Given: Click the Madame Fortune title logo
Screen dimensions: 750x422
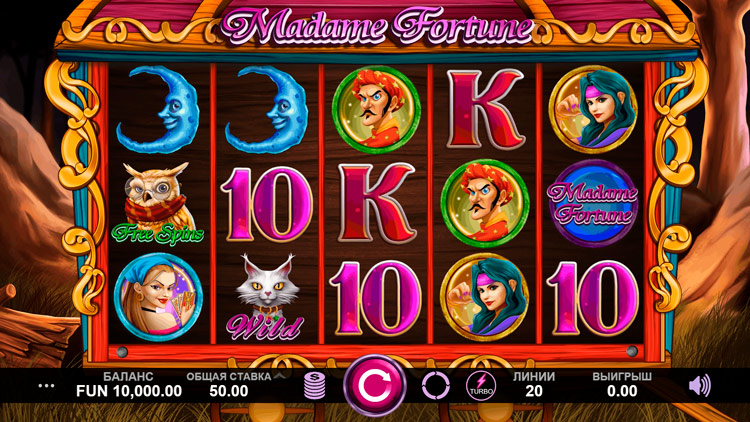Looking at the screenshot, I should click(376, 26).
